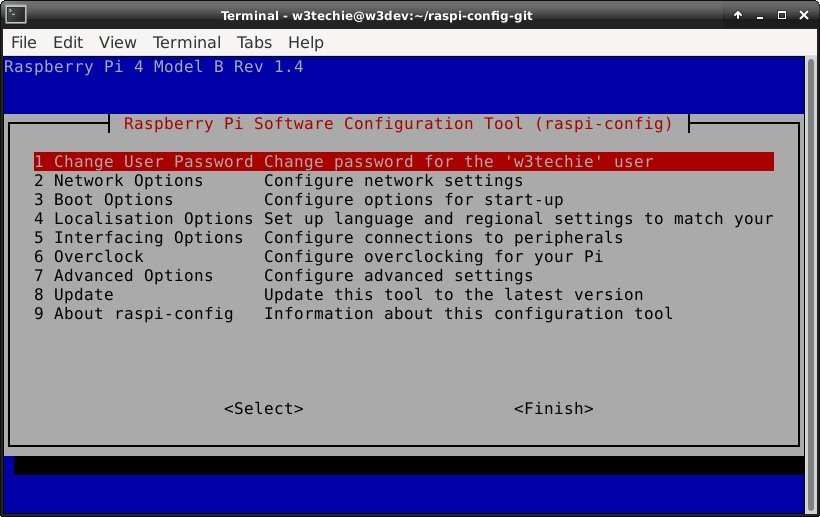Close the Terminal window
Viewport: 820px width, 517px height.
pyautogui.click(x=804, y=15)
